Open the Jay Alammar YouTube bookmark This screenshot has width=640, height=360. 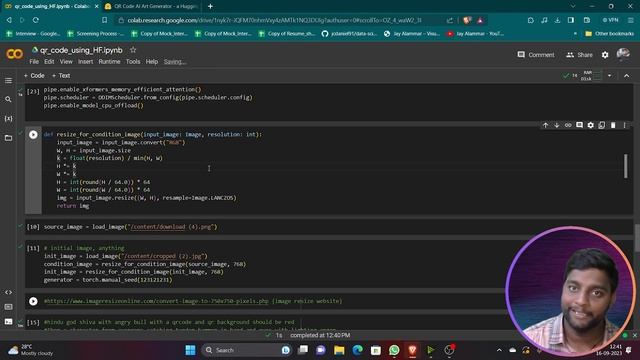[x=475, y=33]
